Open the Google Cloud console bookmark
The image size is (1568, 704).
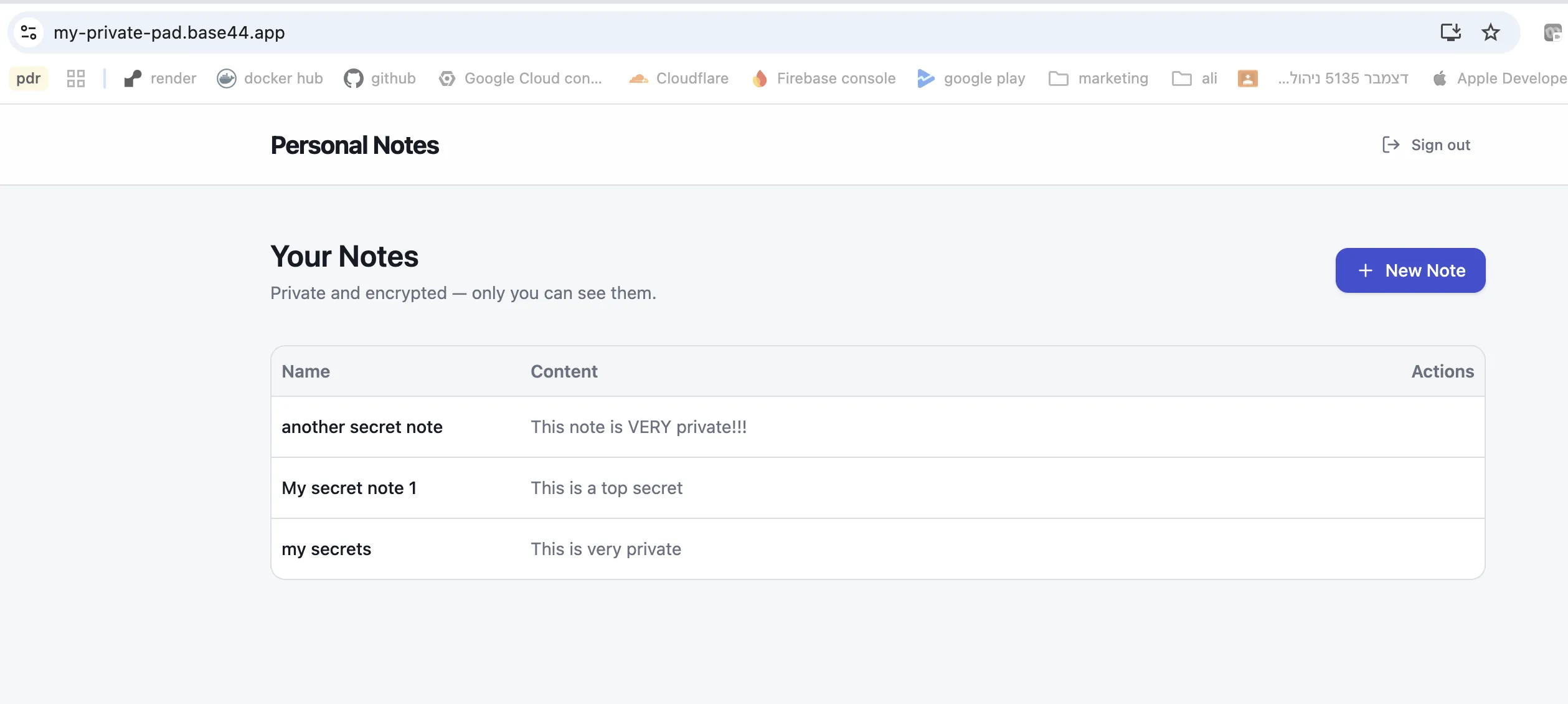pos(521,78)
